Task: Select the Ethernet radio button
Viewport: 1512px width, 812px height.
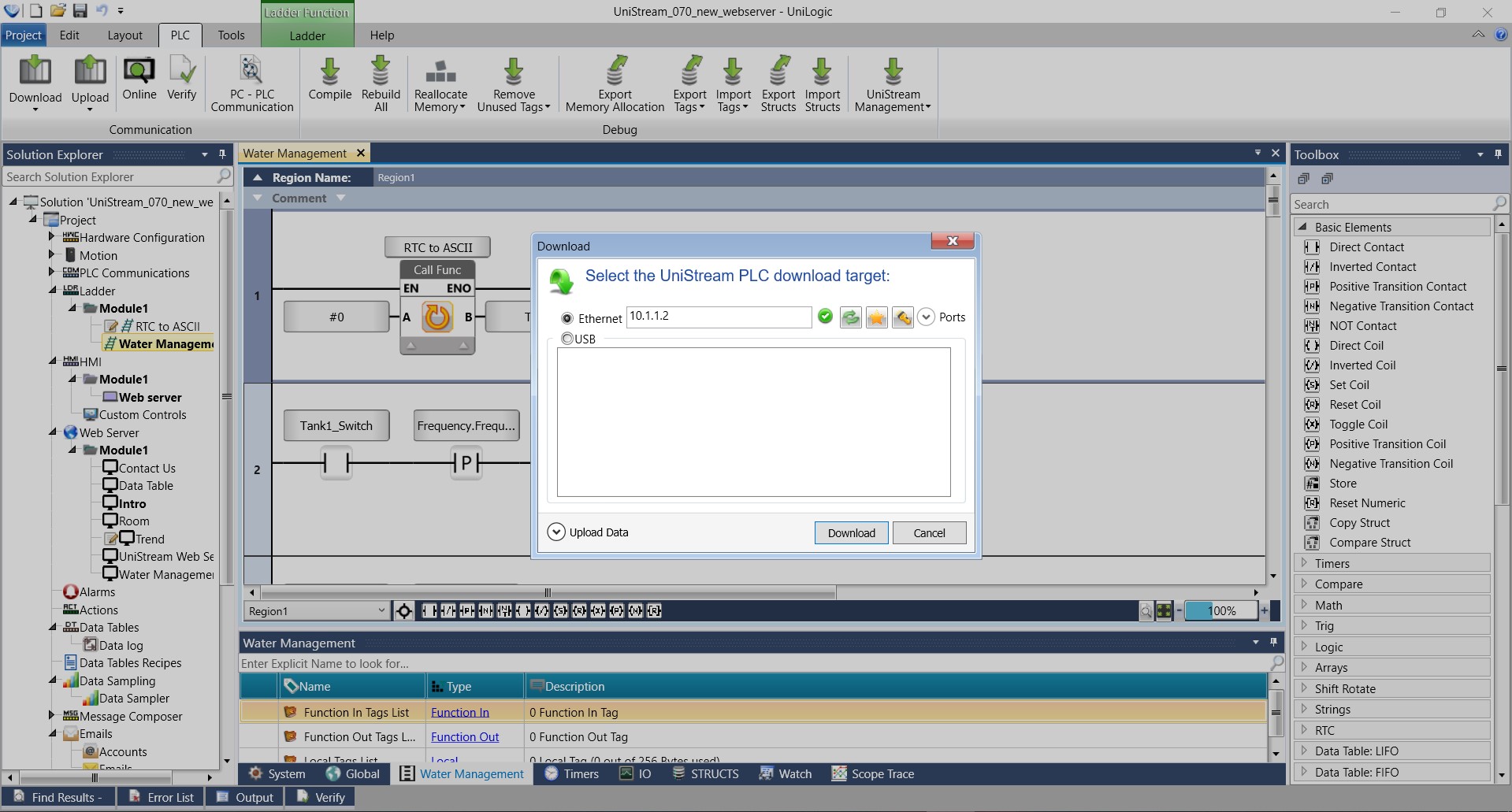Action: (x=567, y=318)
